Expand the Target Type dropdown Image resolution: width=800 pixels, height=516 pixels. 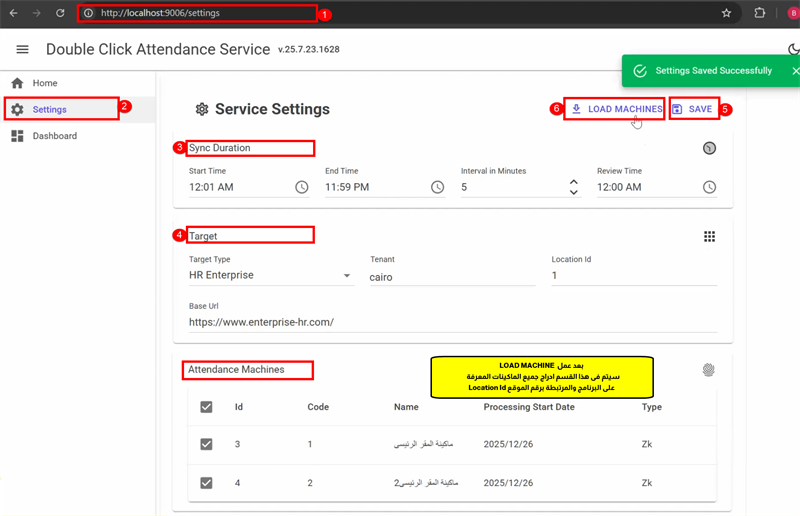[347, 275]
